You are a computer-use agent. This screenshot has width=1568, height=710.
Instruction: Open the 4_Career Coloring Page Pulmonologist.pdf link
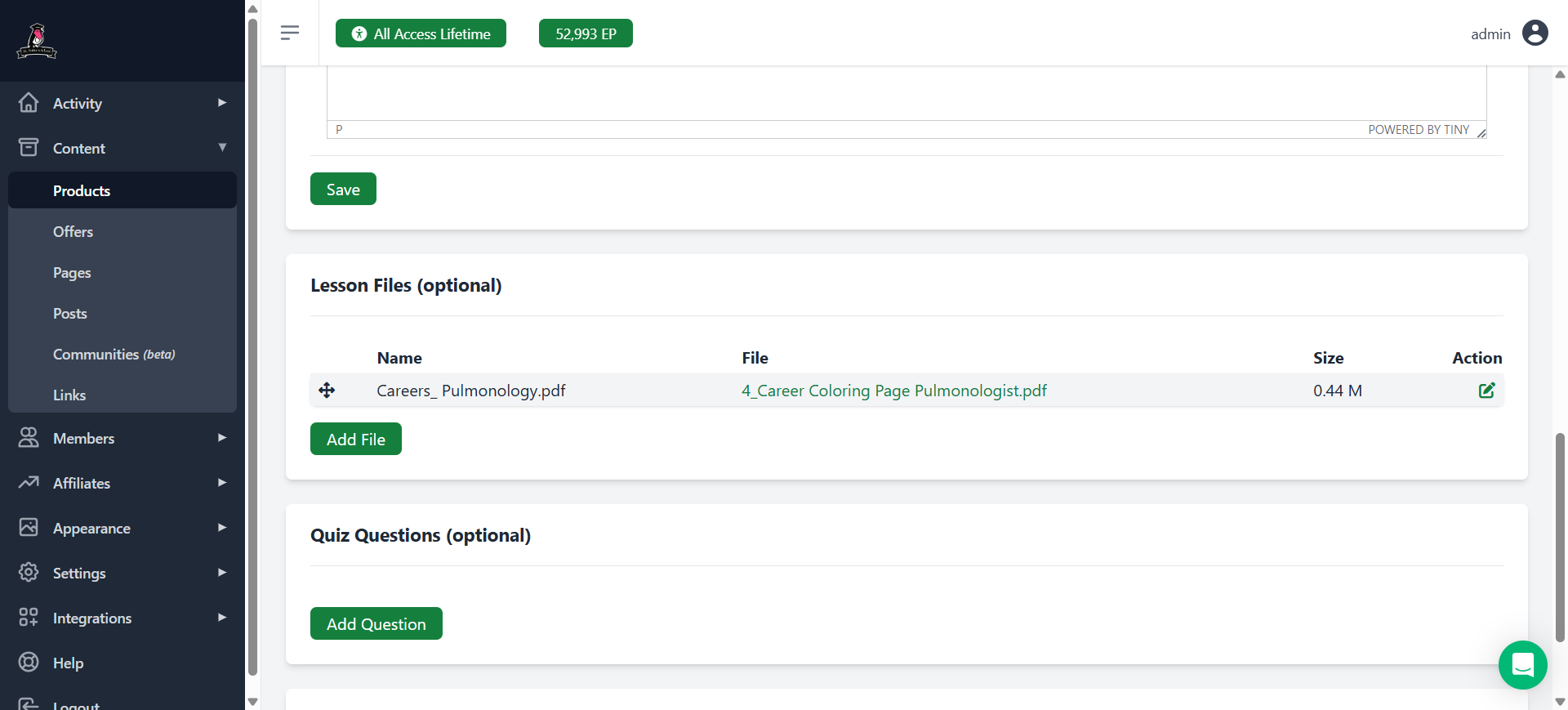pos(893,391)
